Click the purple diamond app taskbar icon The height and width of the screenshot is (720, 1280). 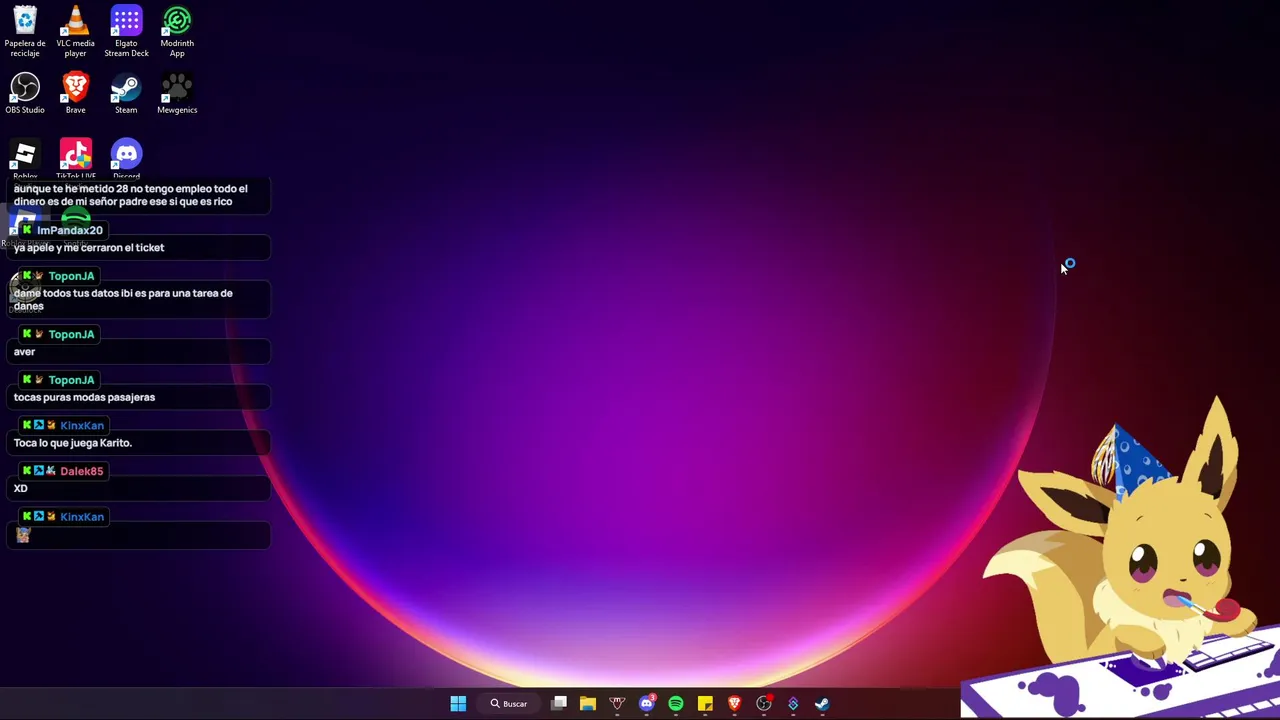point(793,704)
